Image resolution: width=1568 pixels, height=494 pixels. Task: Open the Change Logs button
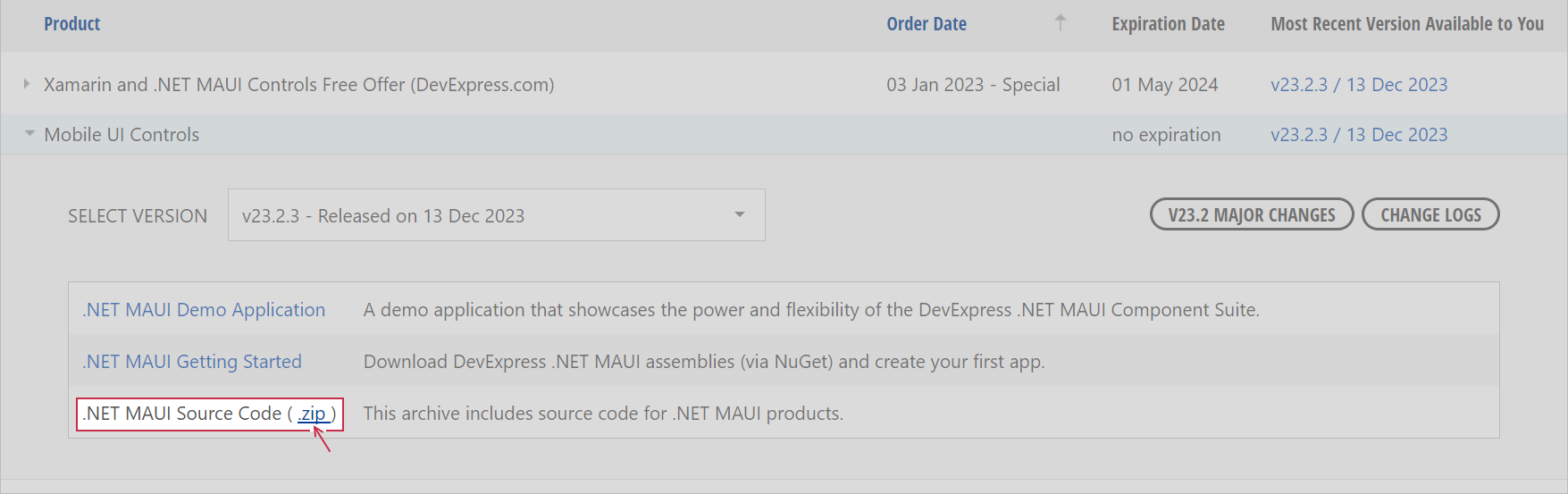pyautogui.click(x=1430, y=214)
